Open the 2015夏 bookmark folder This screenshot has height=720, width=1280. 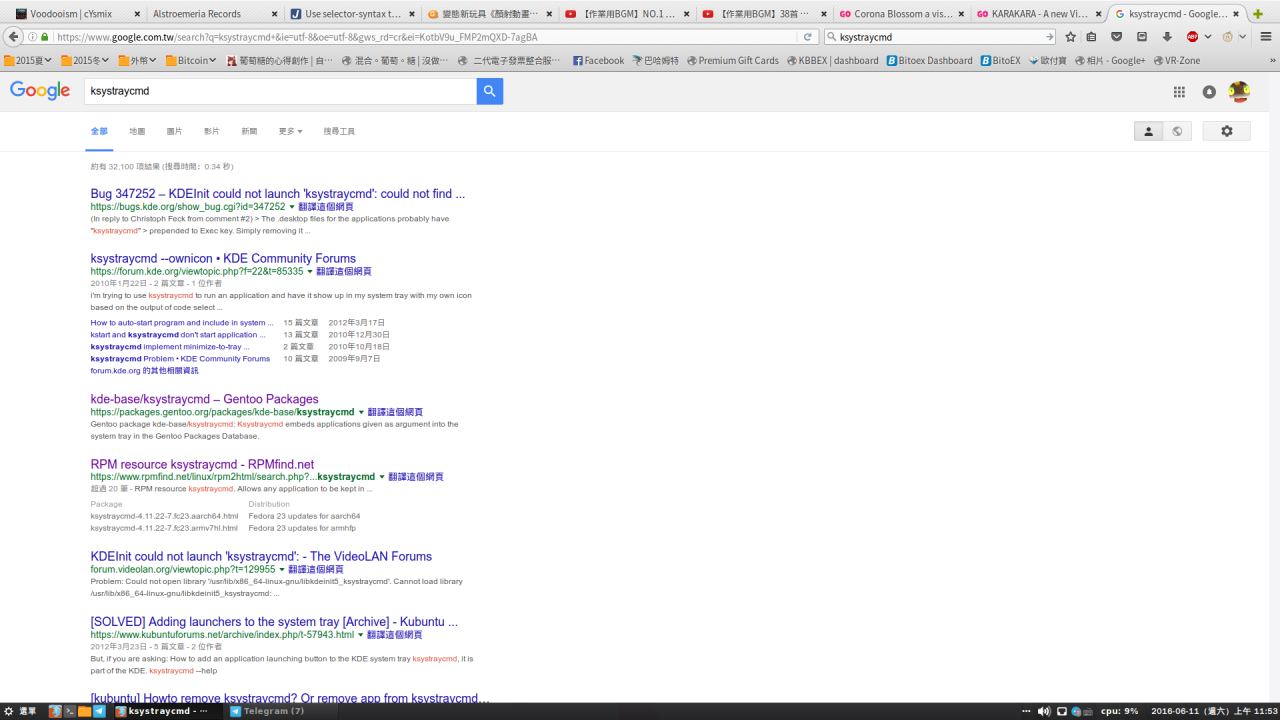[x=27, y=60]
